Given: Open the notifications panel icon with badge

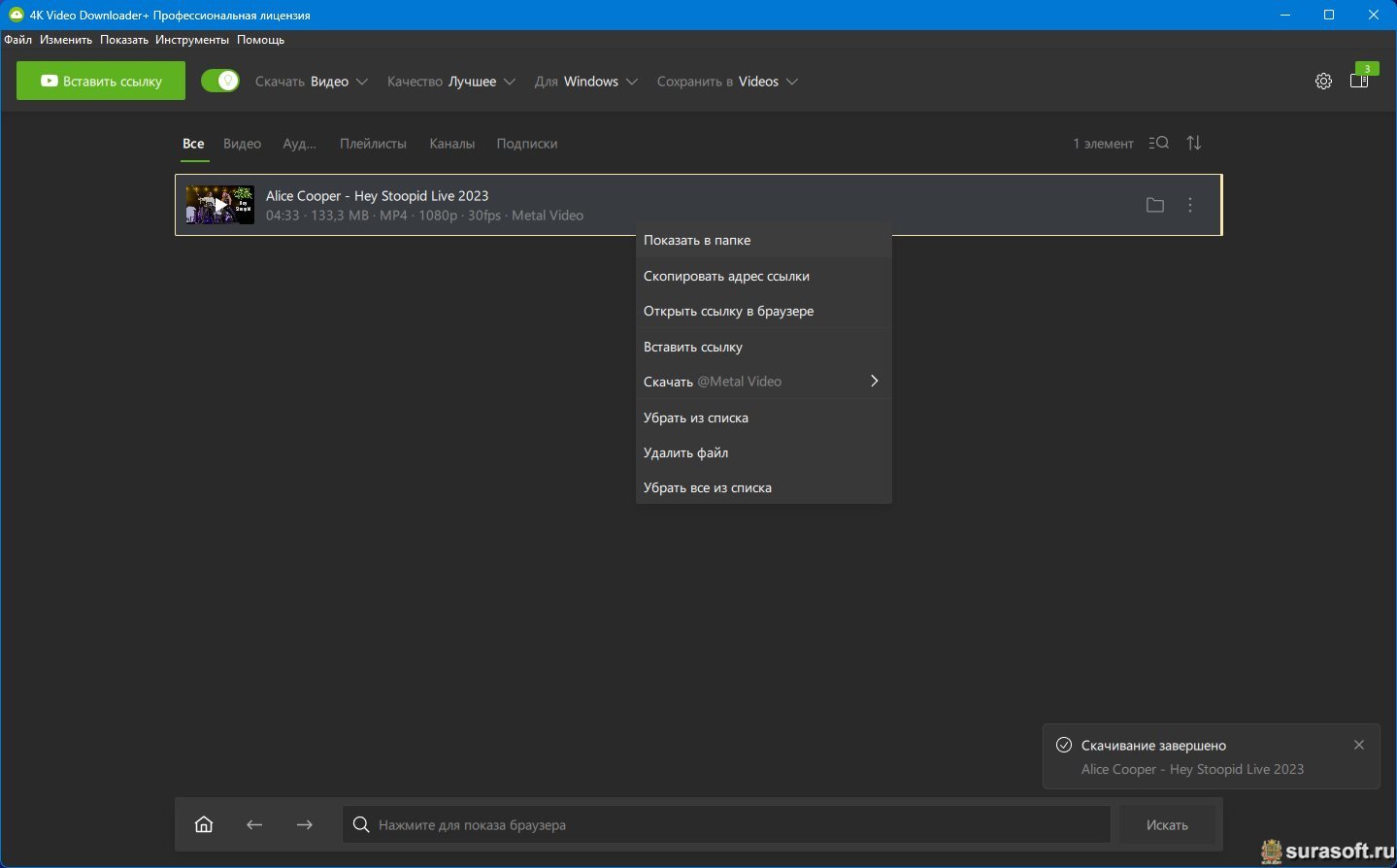Looking at the screenshot, I should tap(1359, 81).
